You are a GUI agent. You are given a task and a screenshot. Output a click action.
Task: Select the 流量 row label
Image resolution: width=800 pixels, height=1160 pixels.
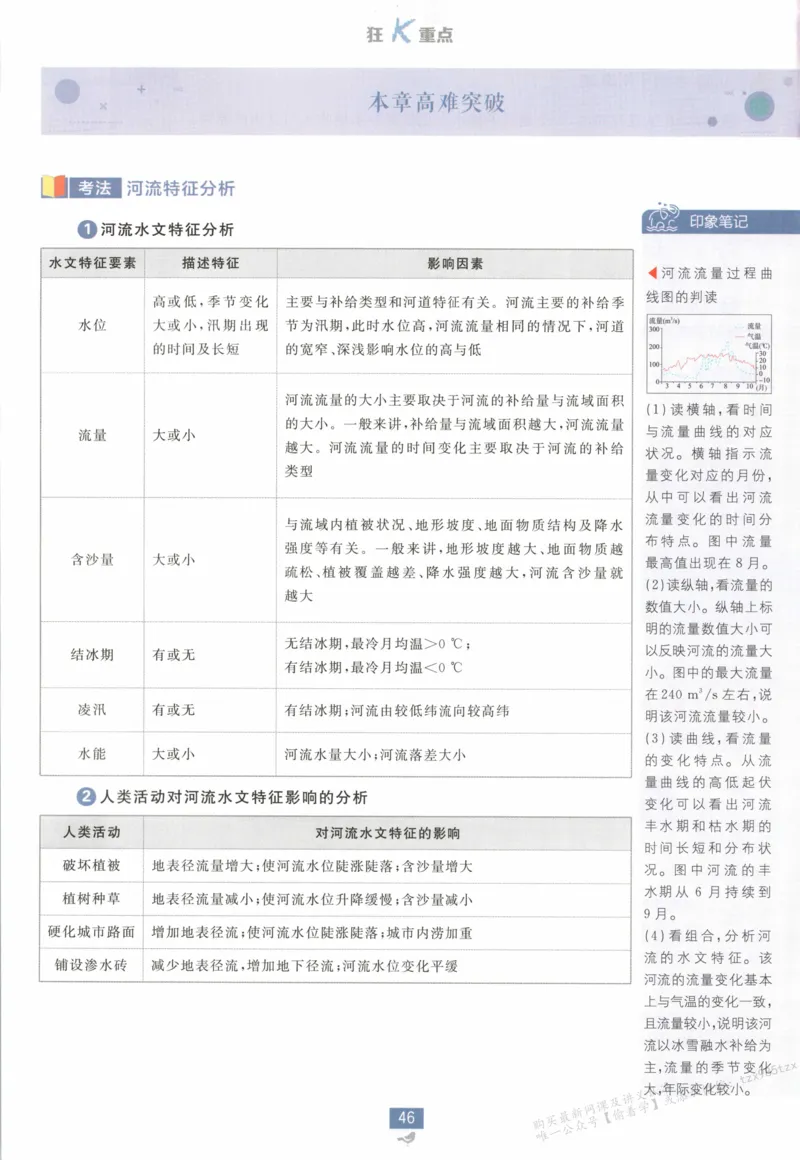93,435
